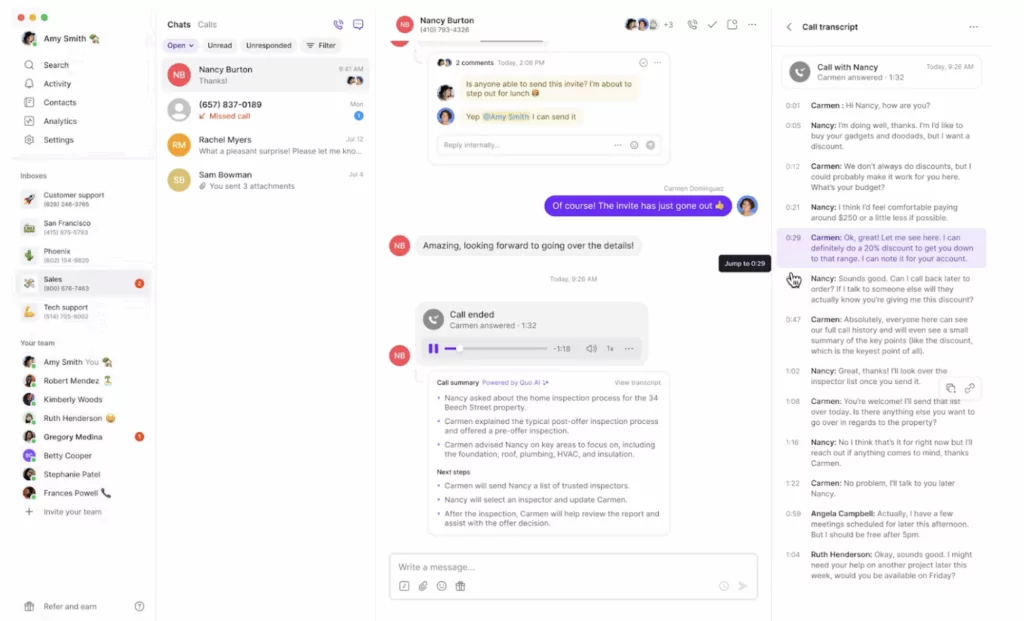Mark Nancy Burton conversation as done
1024x621 pixels.
click(712, 25)
